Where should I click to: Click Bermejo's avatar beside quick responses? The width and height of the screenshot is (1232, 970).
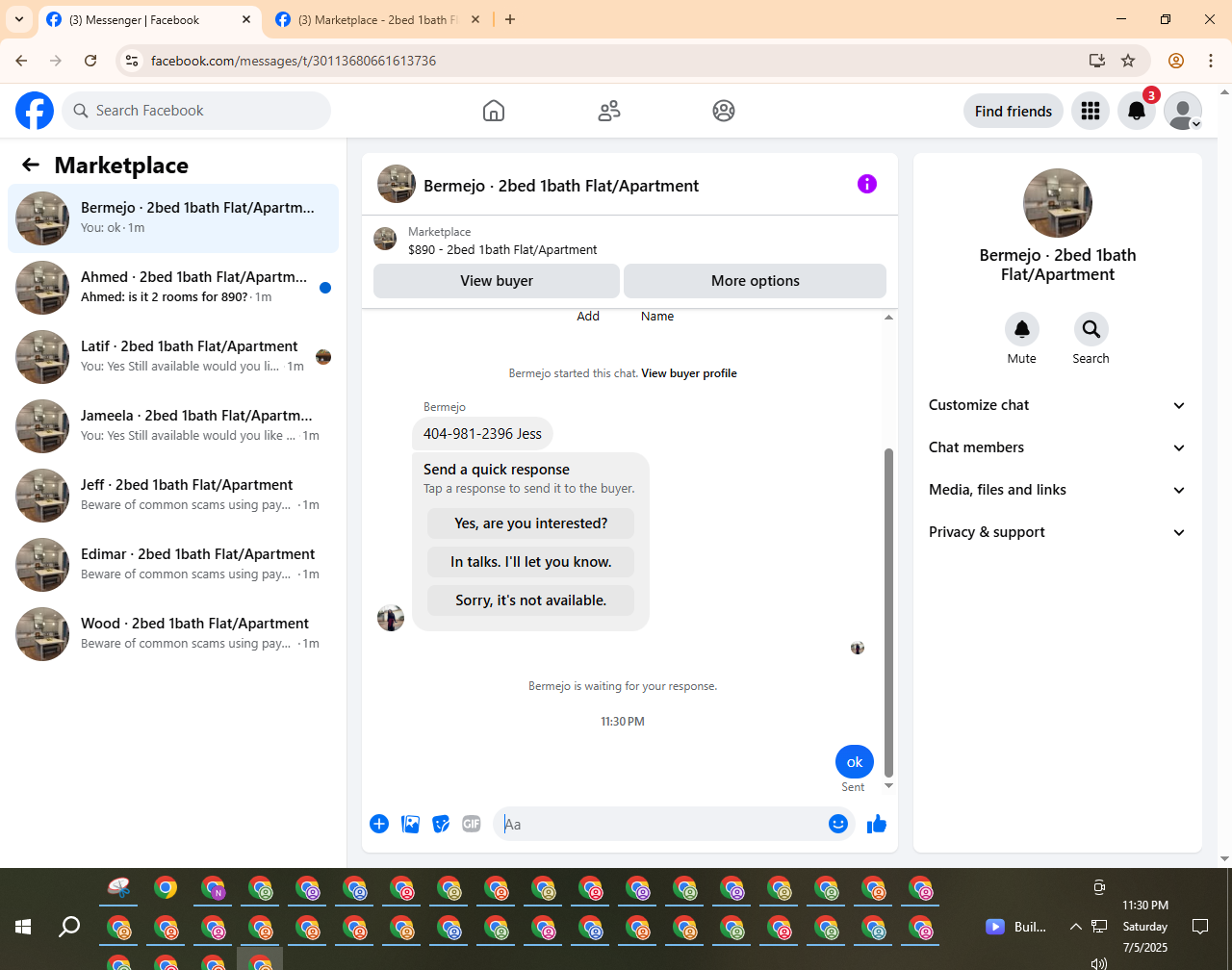point(391,618)
